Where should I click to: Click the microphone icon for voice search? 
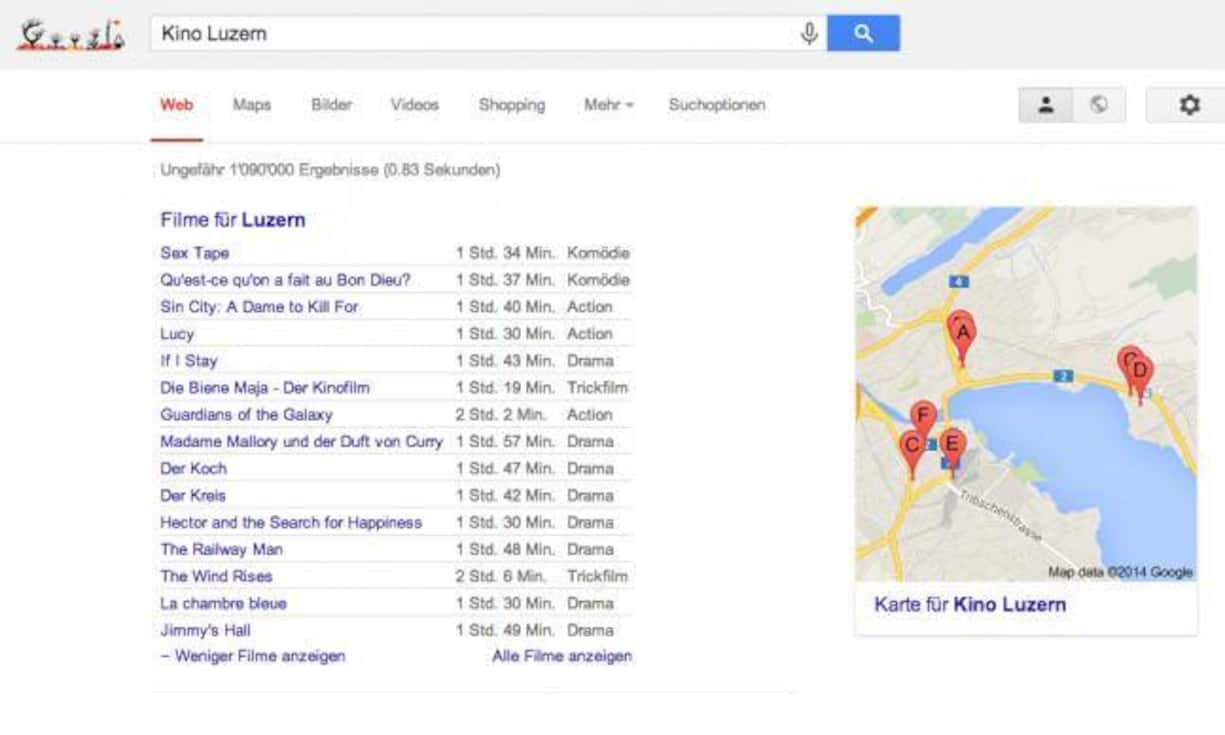808,32
